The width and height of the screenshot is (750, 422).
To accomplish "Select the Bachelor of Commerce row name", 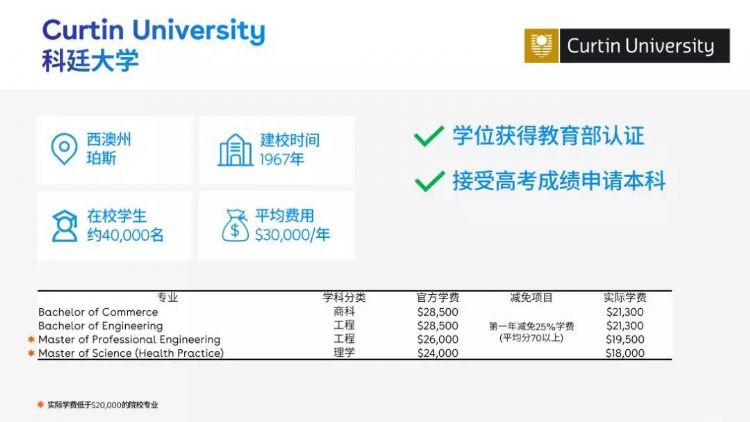I will click(x=98, y=312).
